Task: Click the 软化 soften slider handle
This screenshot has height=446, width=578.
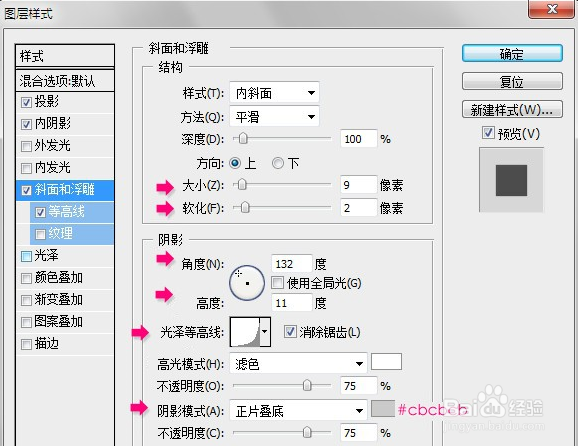Action: [x=245, y=208]
